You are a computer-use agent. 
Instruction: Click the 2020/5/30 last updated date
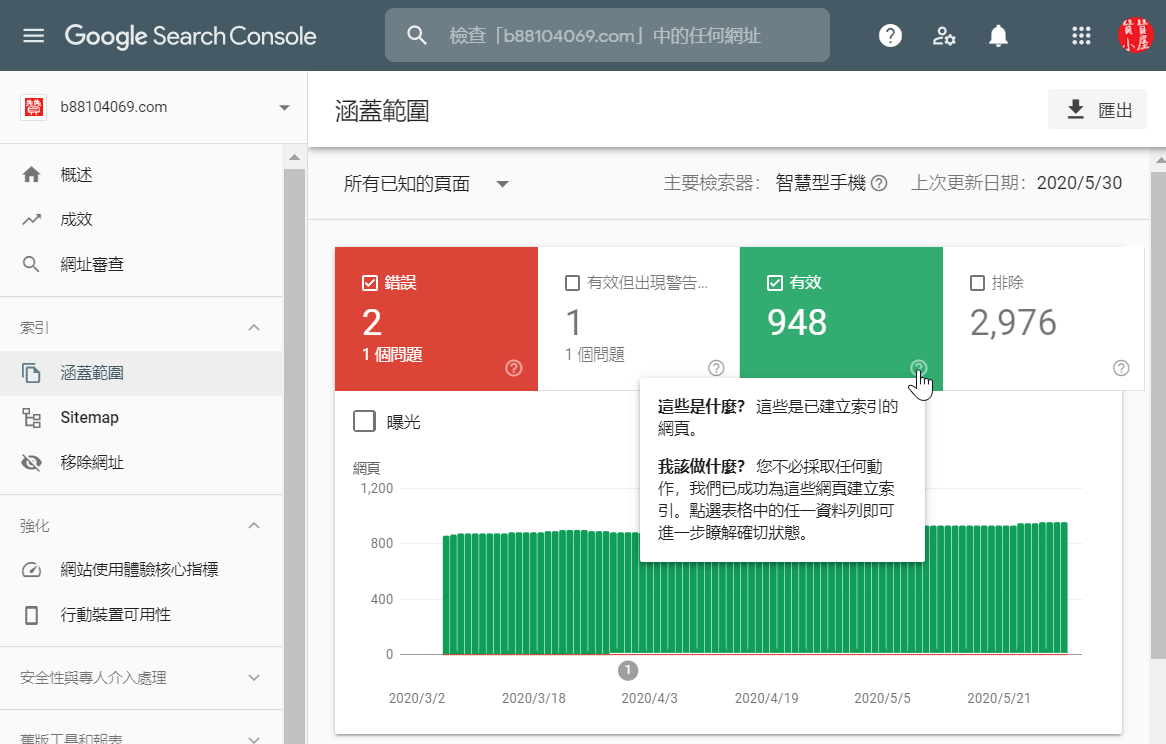1079,183
